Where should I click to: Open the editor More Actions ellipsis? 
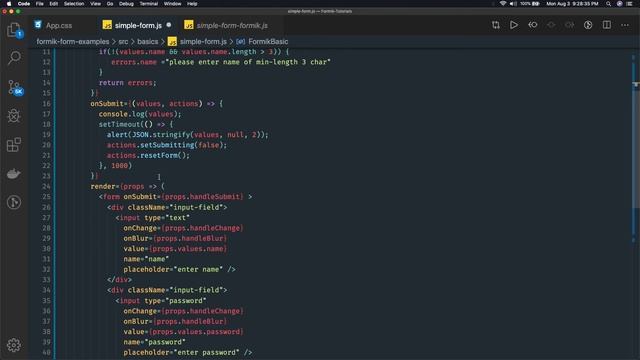[x=625, y=25]
